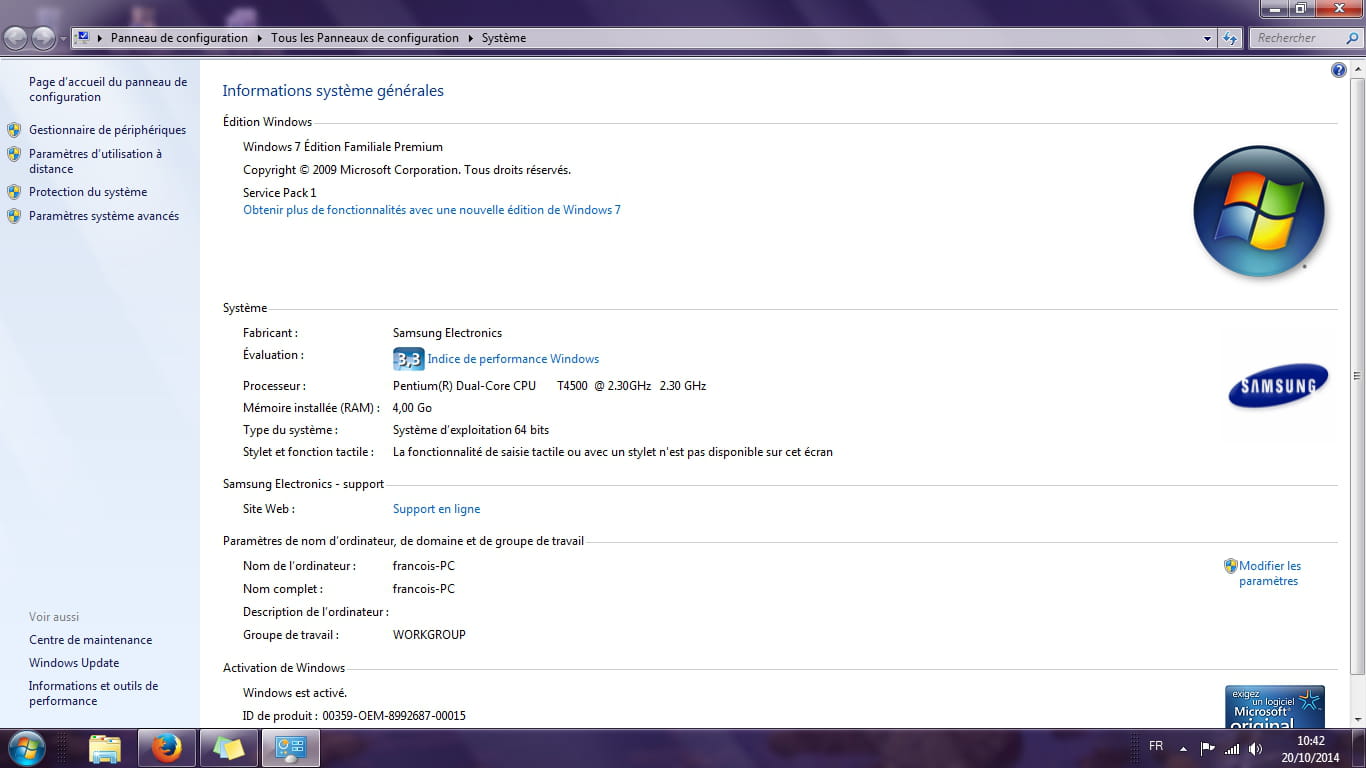Go forward using the Forward arrow button
The width and height of the screenshot is (1366, 768).
pyautogui.click(x=43, y=38)
